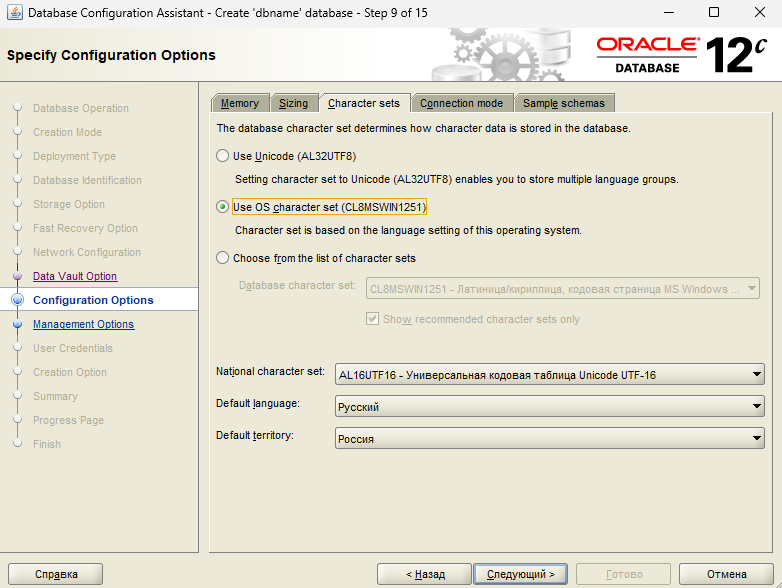Screen dimensions: 782x588
Task: Close the Database Configuration Assistant window
Action: coord(760,12)
